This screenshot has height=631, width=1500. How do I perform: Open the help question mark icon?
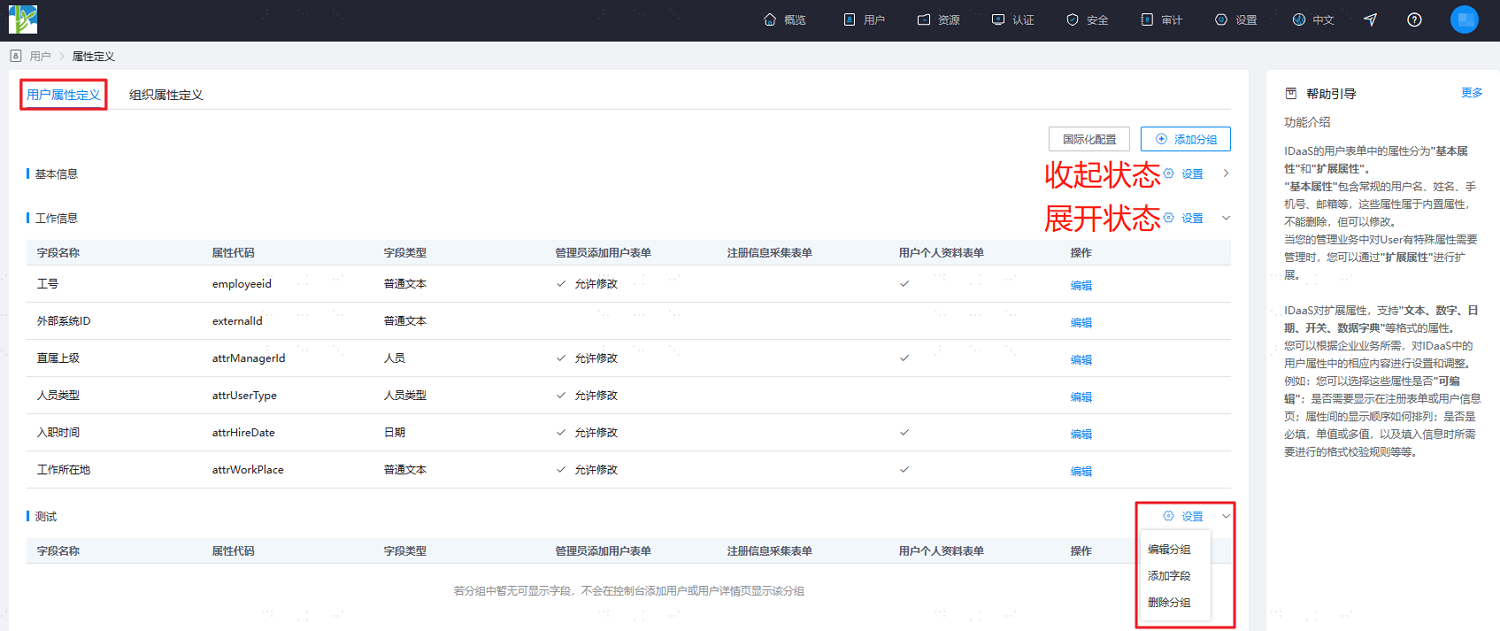(1414, 20)
